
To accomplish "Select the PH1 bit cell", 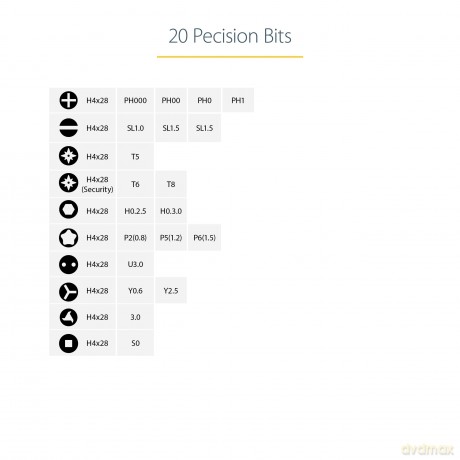I will [238, 100].
